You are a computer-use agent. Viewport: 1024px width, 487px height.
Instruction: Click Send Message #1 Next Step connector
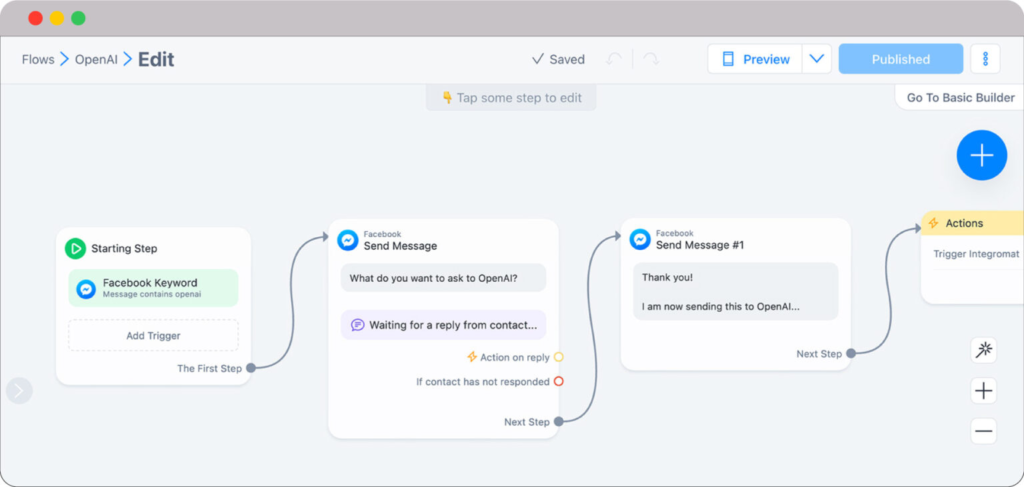click(x=851, y=354)
